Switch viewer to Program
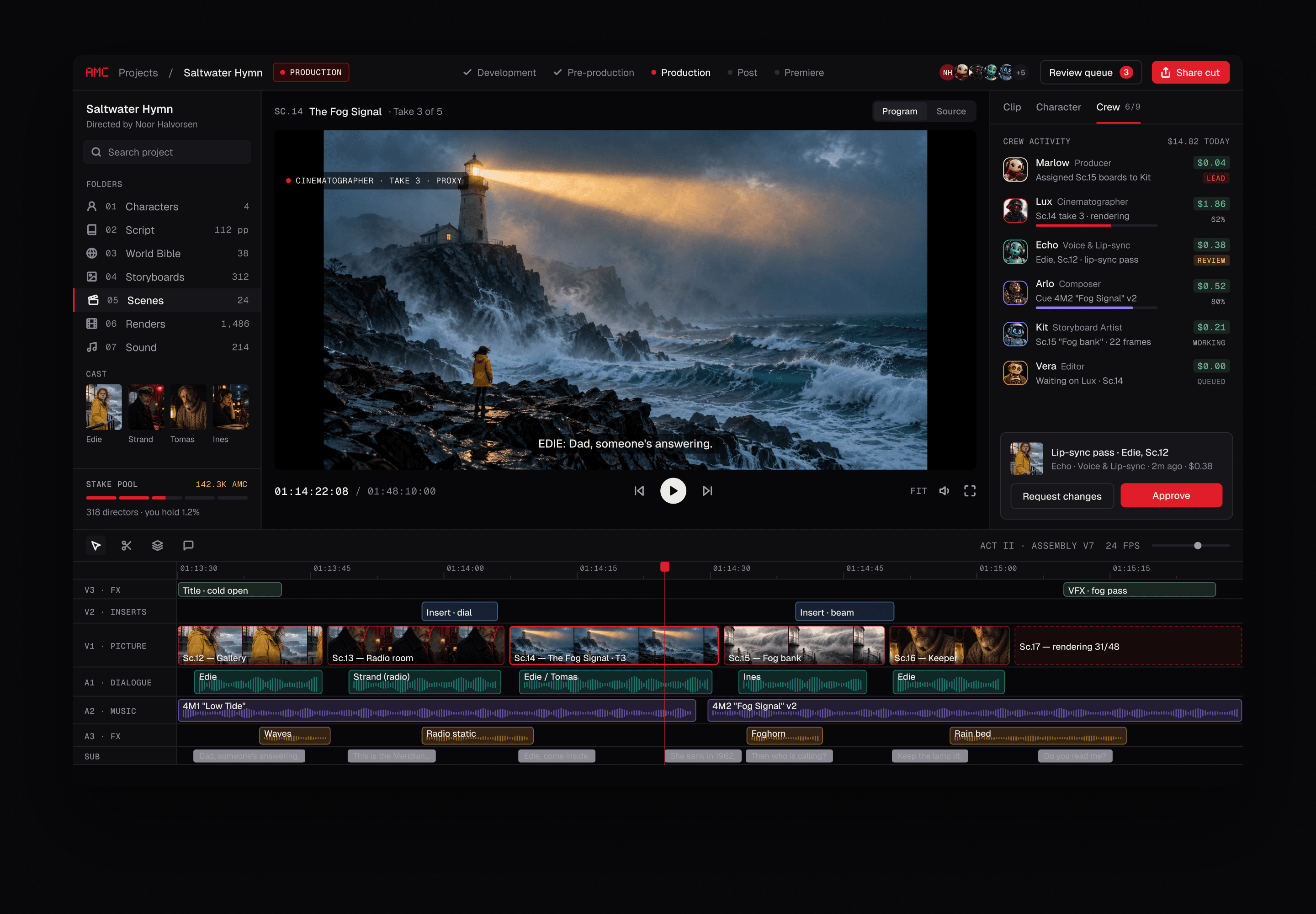This screenshot has height=914, width=1316. [x=899, y=111]
